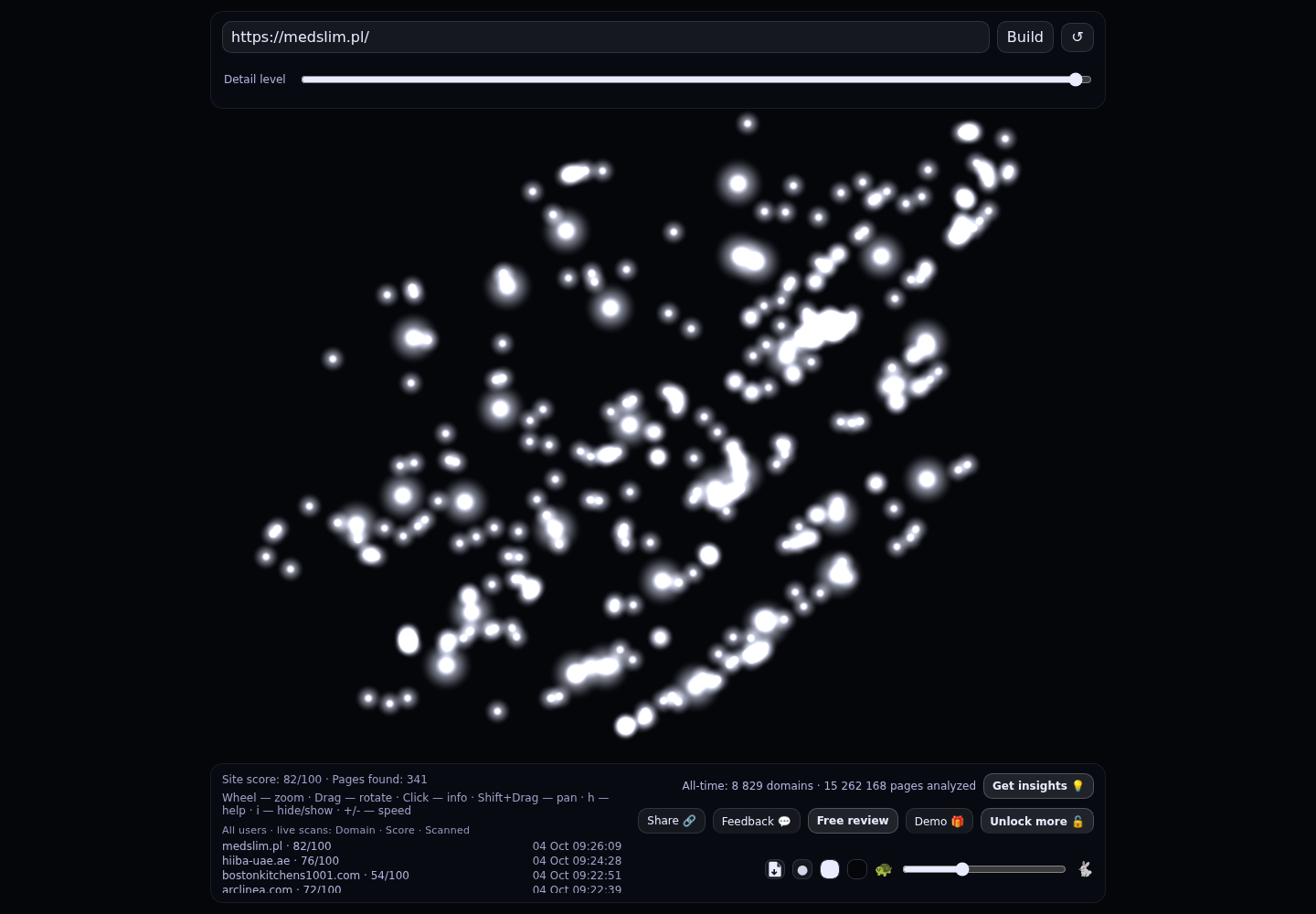
Task: Click the Get insights button
Action: pyautogui.click(x=1038, y=786)
